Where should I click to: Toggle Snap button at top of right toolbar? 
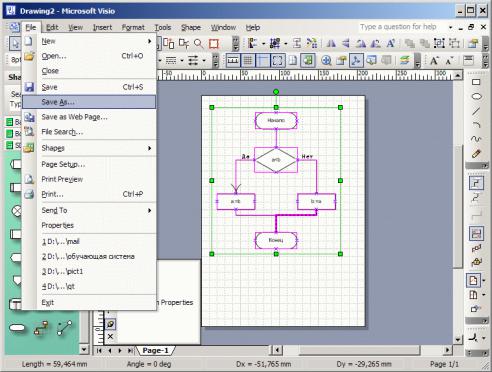click(476, 183)
